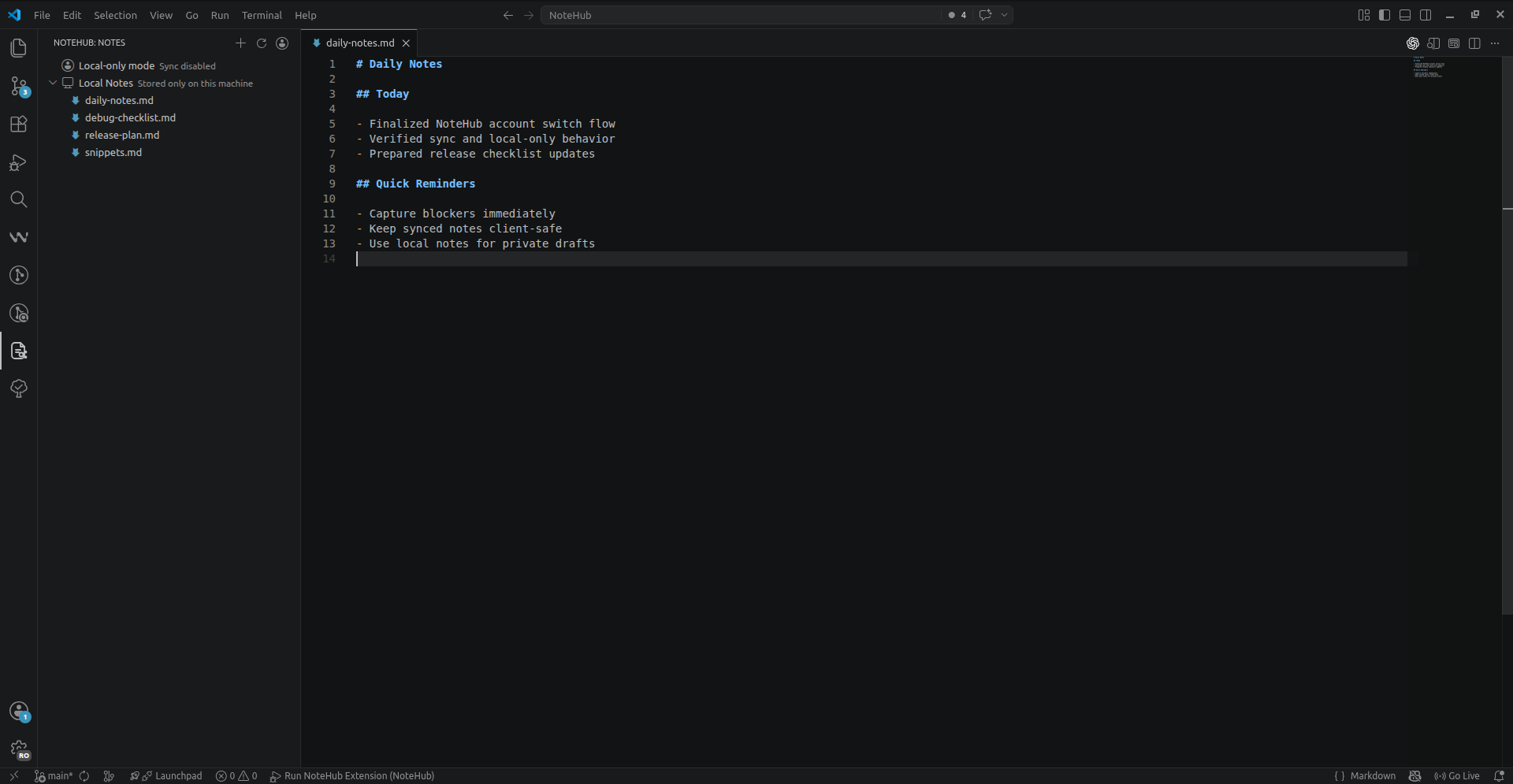Open the notifications bell
Screen dimensions: 1513x784
pyautogui.click(x=1499, y=776)
